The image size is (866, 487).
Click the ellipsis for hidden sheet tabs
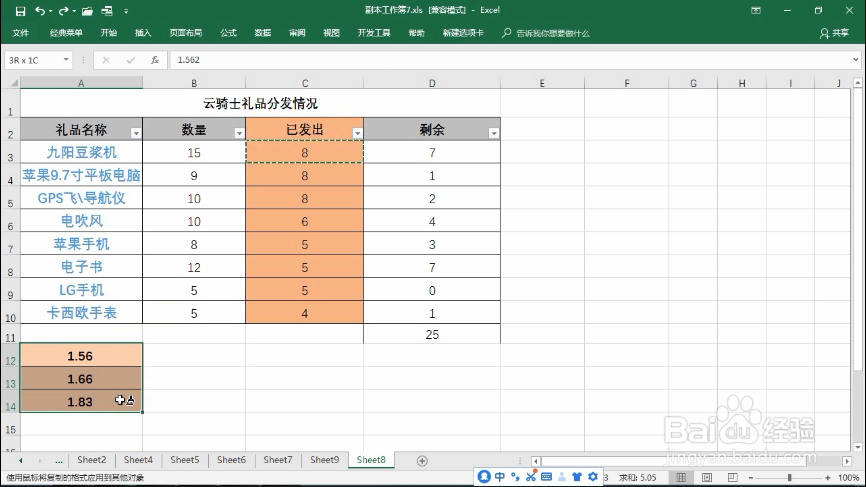pyautogui.click(x=59, y=460)
